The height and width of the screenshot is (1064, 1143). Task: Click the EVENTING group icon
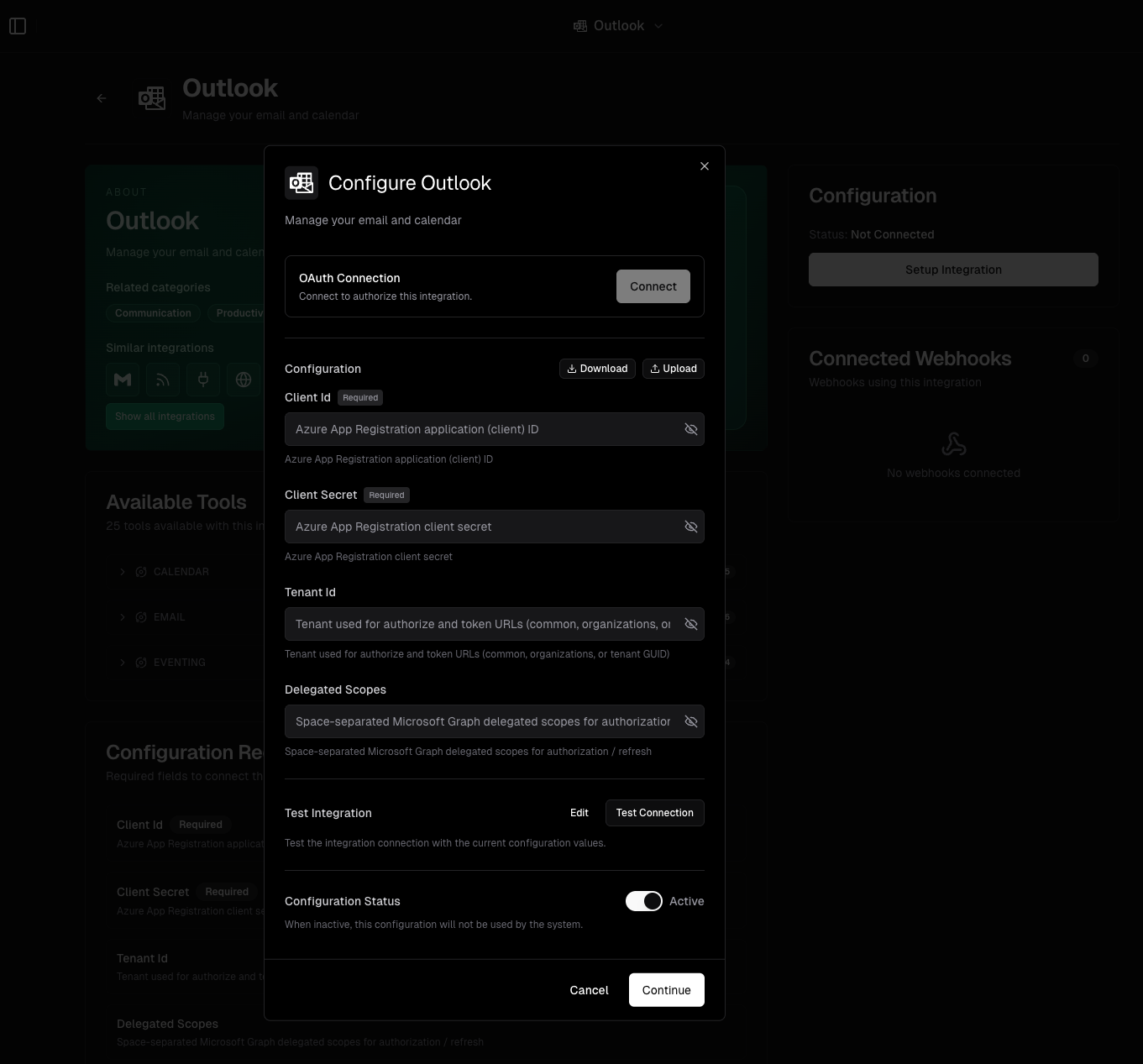click(141, 663)
